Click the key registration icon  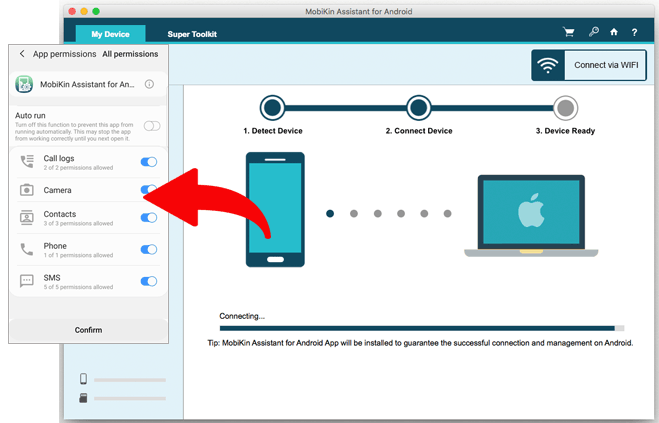tap(593, 32)
